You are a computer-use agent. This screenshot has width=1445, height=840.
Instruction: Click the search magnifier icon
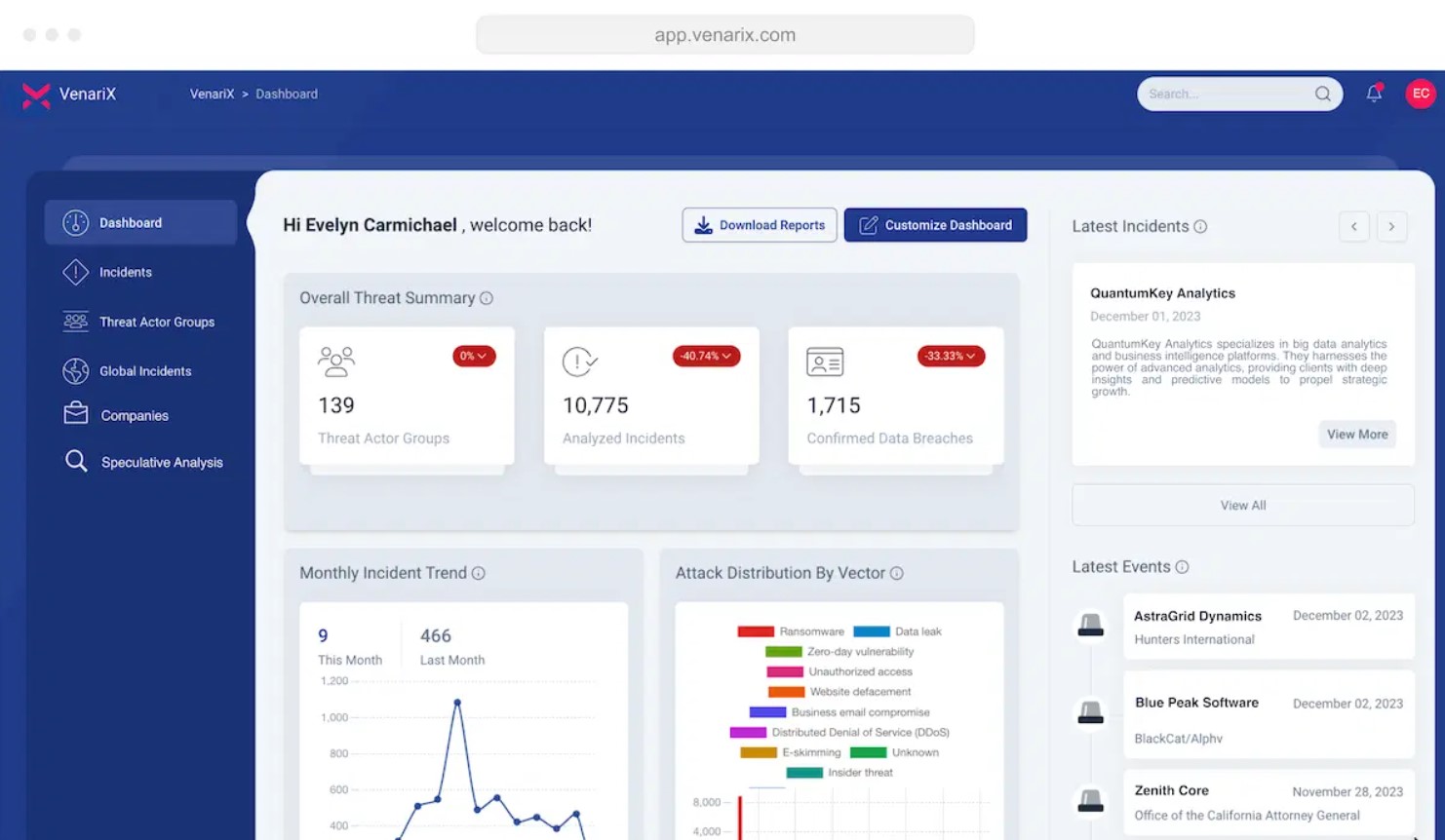click(1322, 94)
